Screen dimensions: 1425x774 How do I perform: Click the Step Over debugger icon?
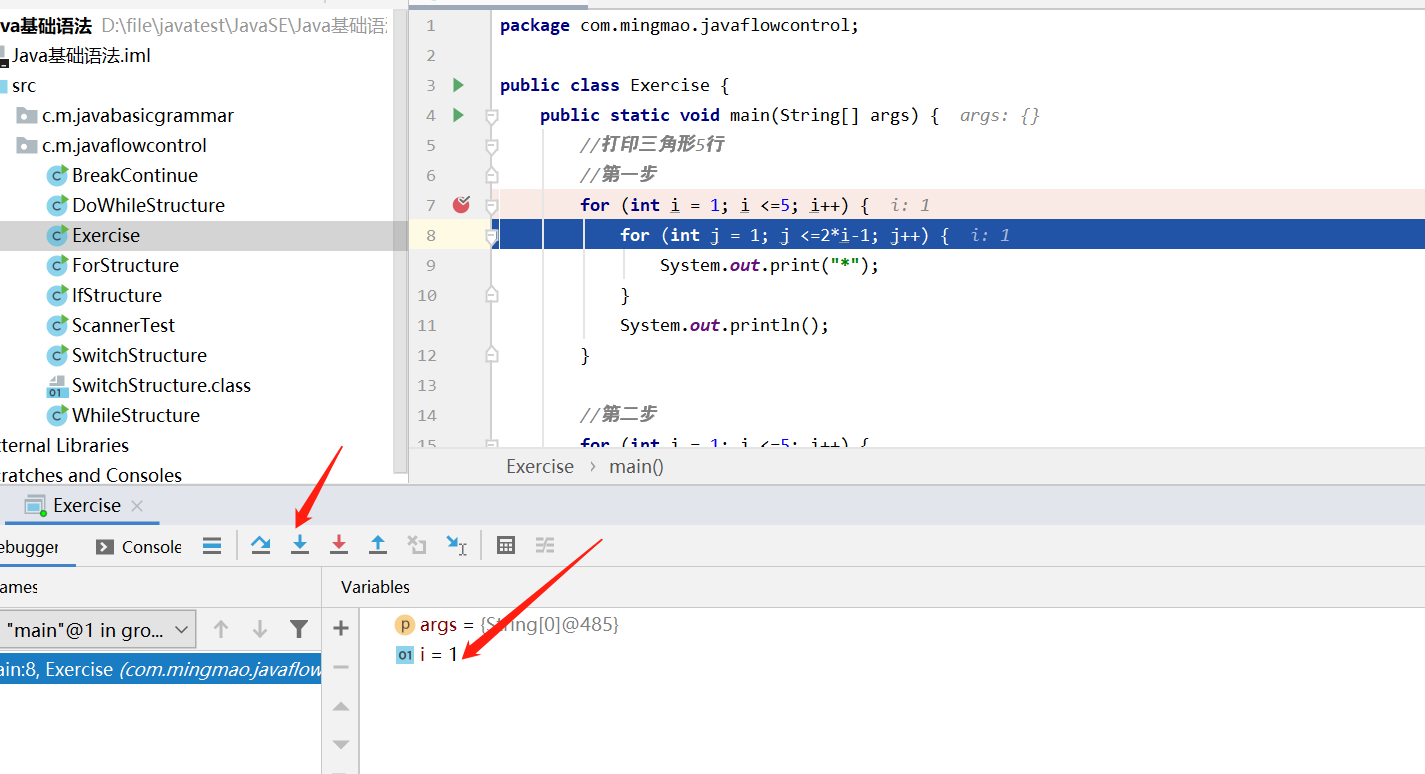click(261, 545)
